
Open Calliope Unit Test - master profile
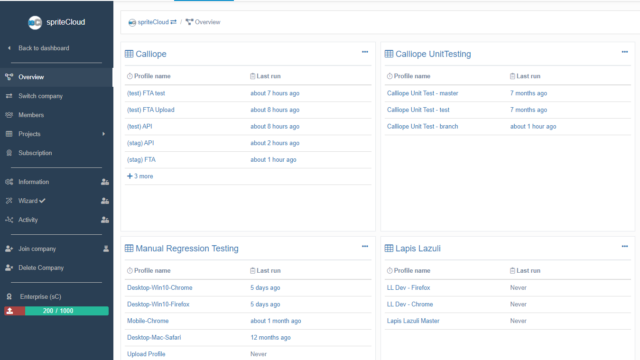point(422,93)
